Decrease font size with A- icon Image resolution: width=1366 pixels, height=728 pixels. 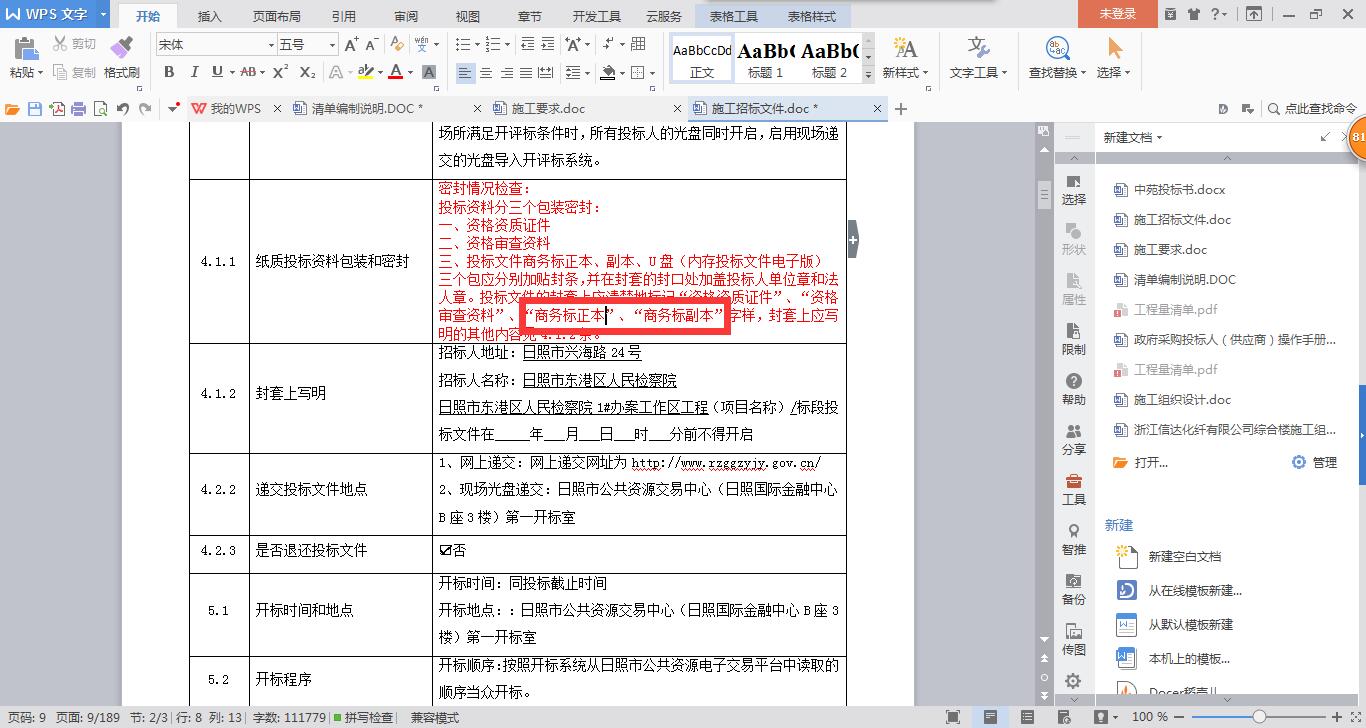tap(371, 45)
